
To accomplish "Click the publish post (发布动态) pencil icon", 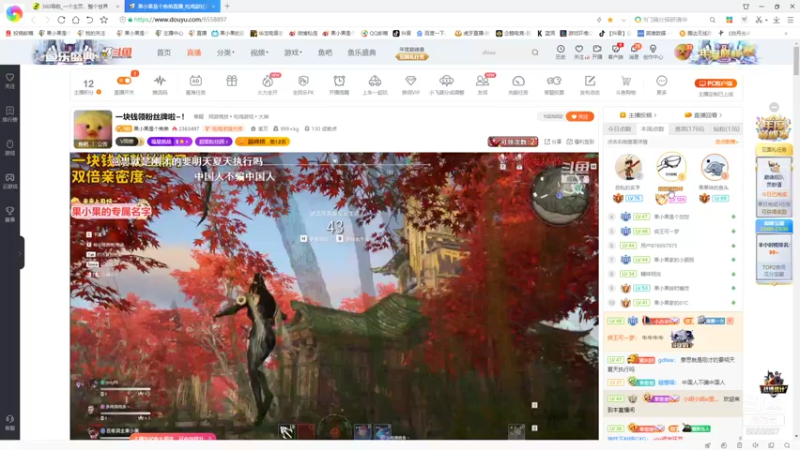I will click(x=590, y=81).
